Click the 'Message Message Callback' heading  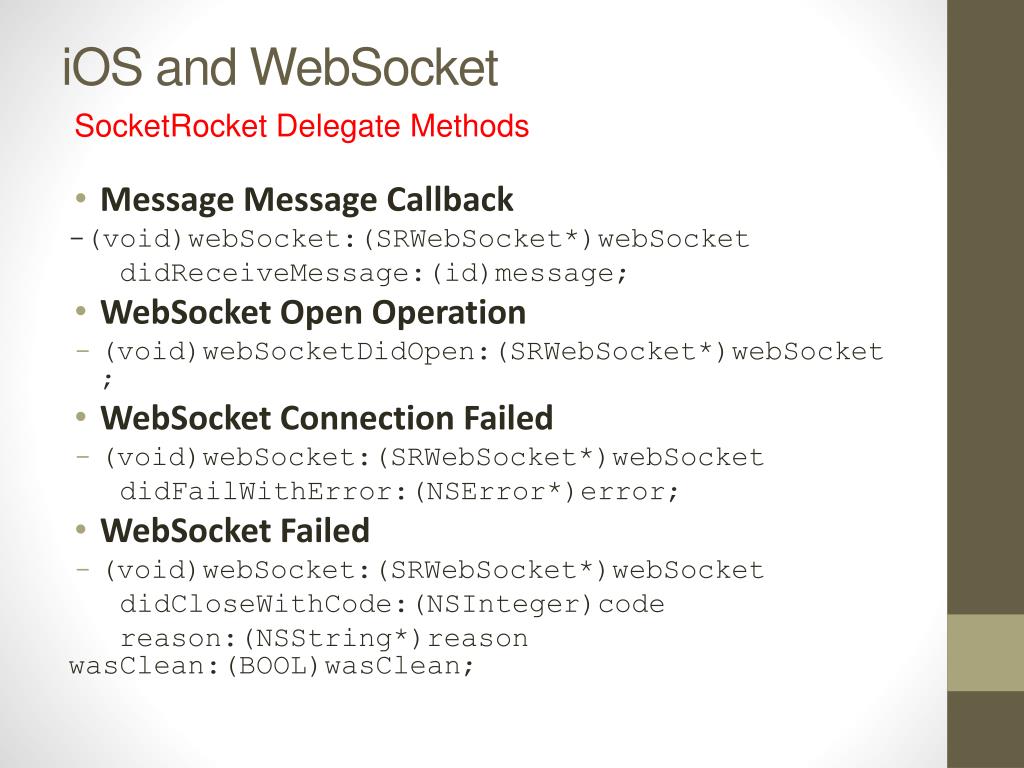307,199
